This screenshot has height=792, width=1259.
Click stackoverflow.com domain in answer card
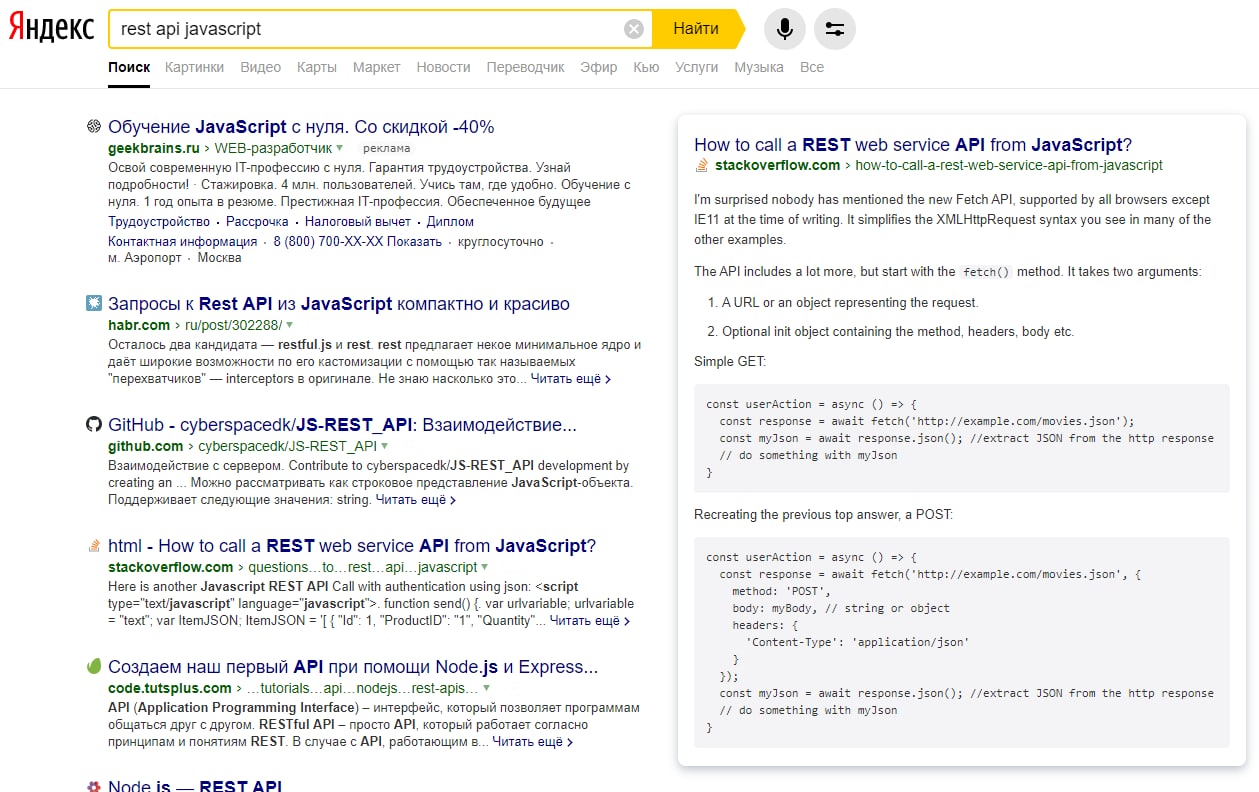click(776, 166)
